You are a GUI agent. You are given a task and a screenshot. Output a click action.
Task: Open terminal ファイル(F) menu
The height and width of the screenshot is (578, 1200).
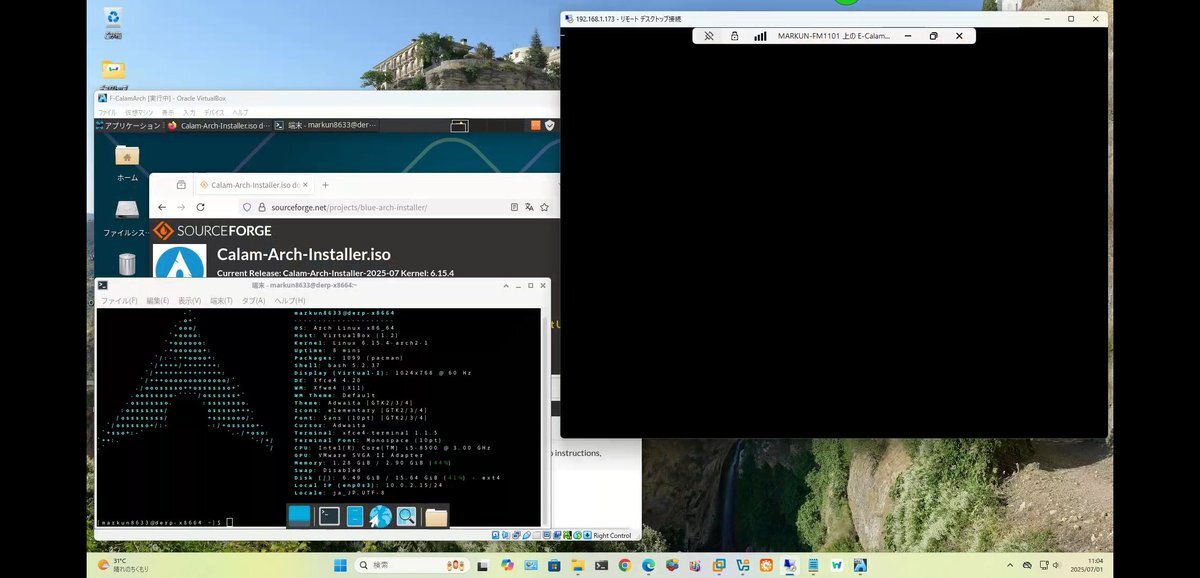[x=119, y=301]
